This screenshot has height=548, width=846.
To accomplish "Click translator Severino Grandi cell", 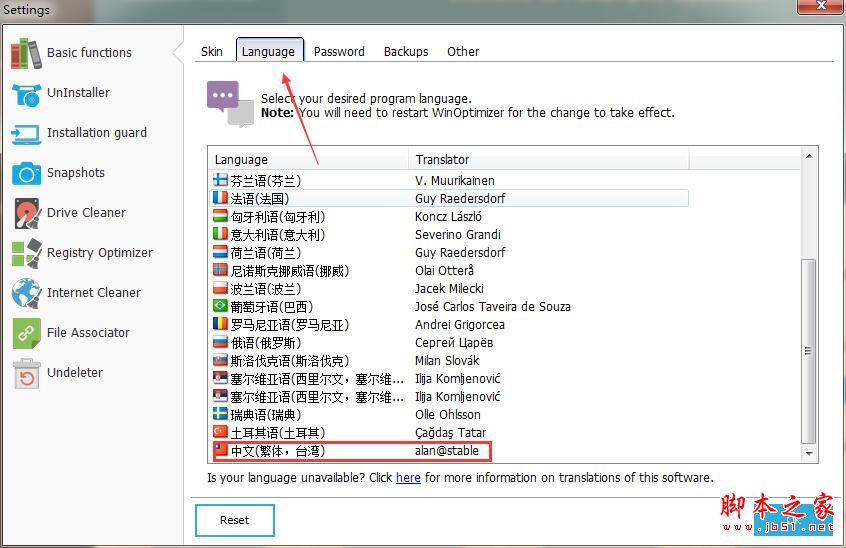I will point(458,234).
